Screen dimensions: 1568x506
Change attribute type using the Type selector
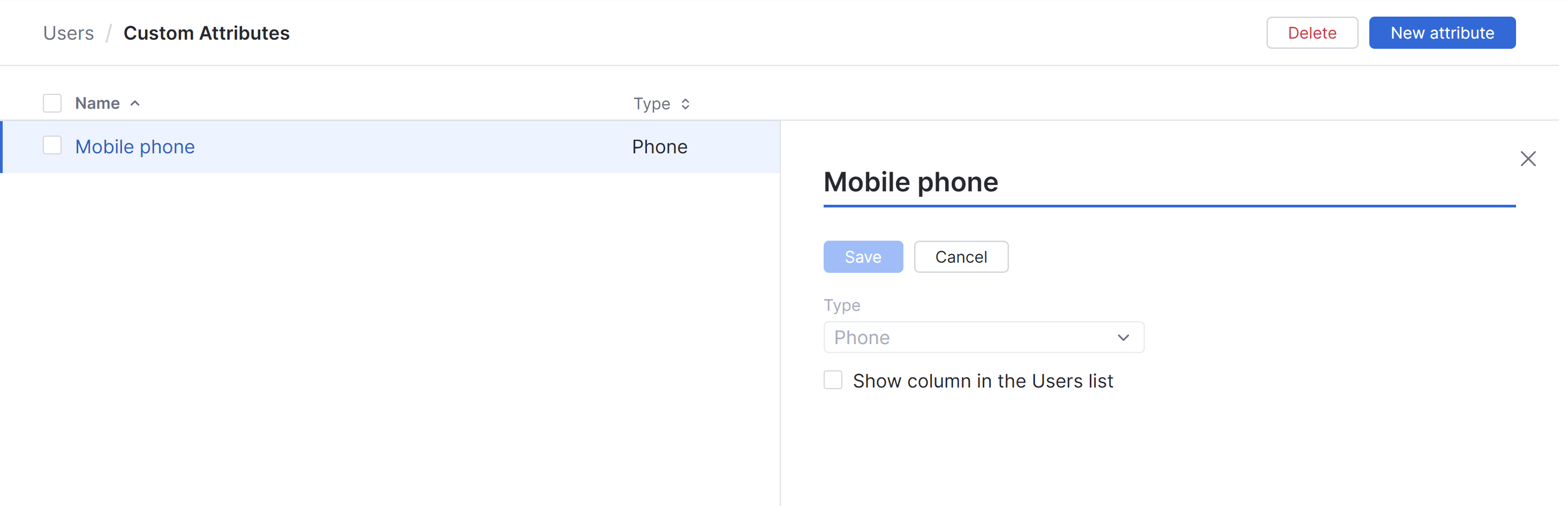pos(984,337)
